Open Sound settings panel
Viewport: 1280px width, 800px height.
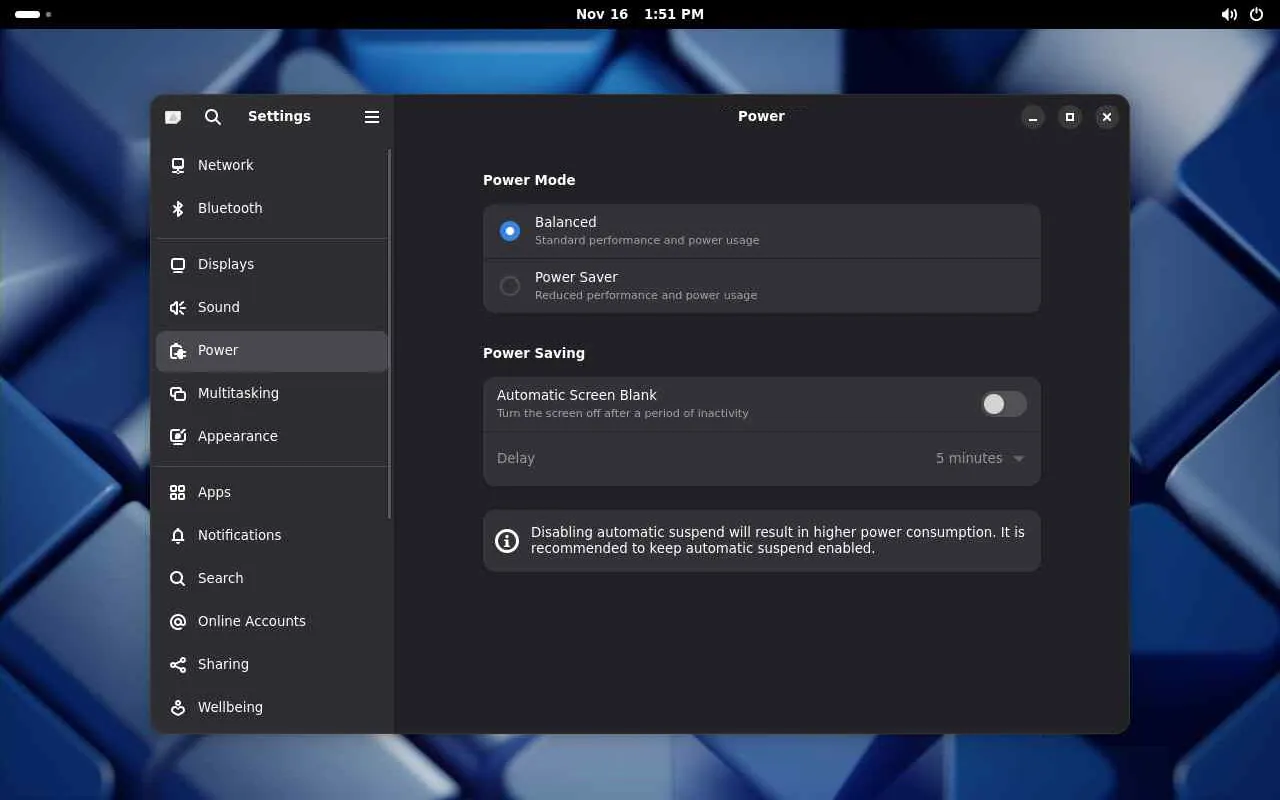coord(272,307)
